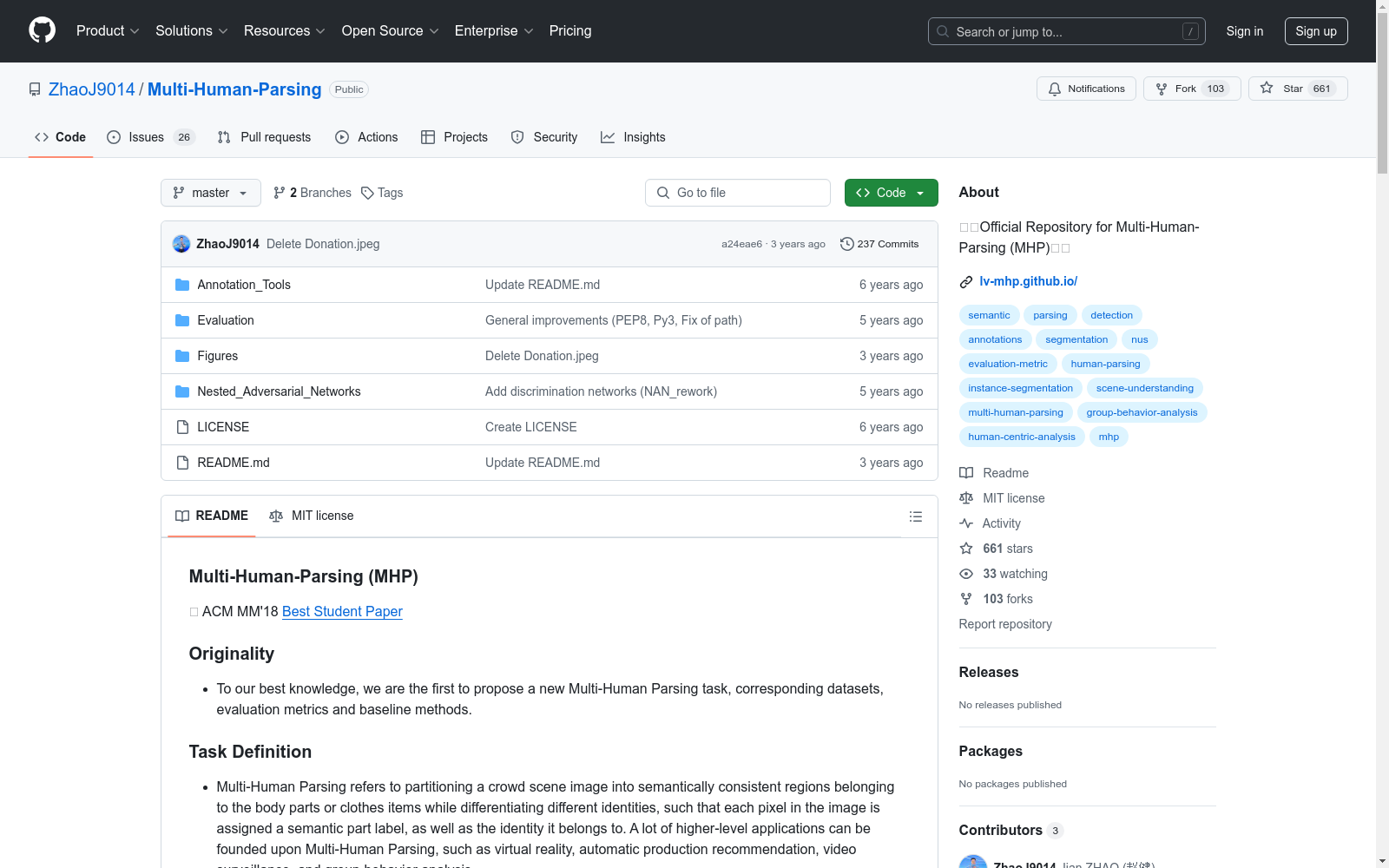The width and height of the screenshot is (1389, 868).
Task: Click the instance-segmentation topic tag
Action: 1020,388
